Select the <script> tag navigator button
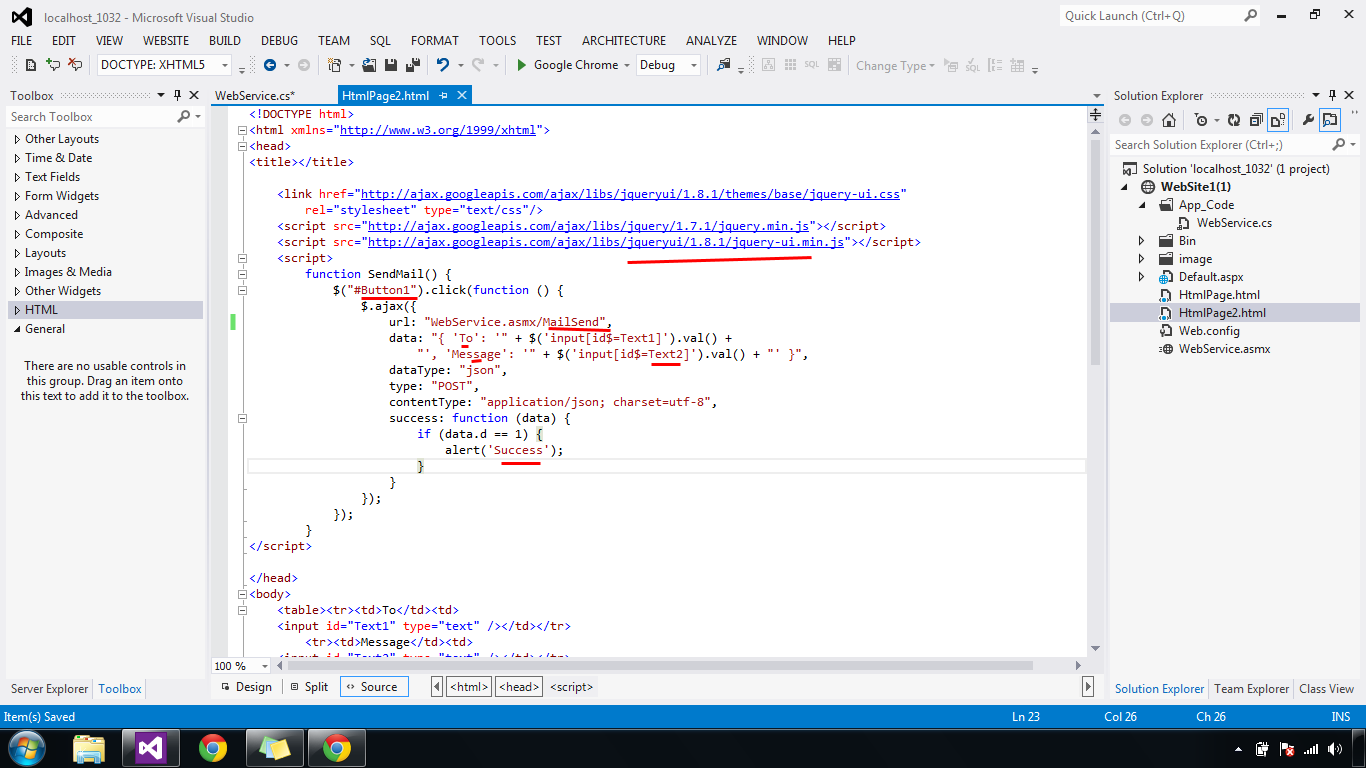 [572, 687]
